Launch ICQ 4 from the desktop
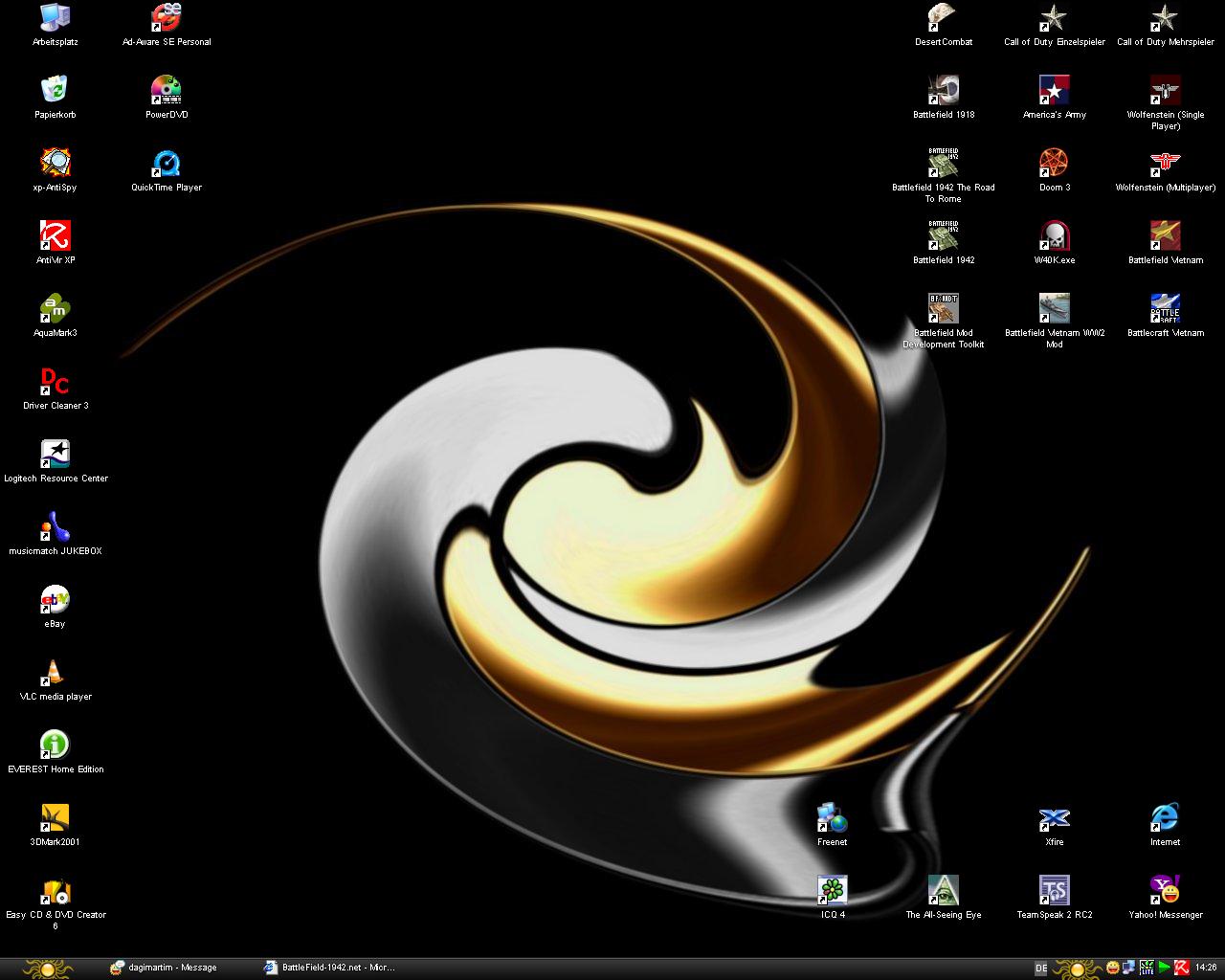This screenshot has height=980, width=1225. [833, 892]
